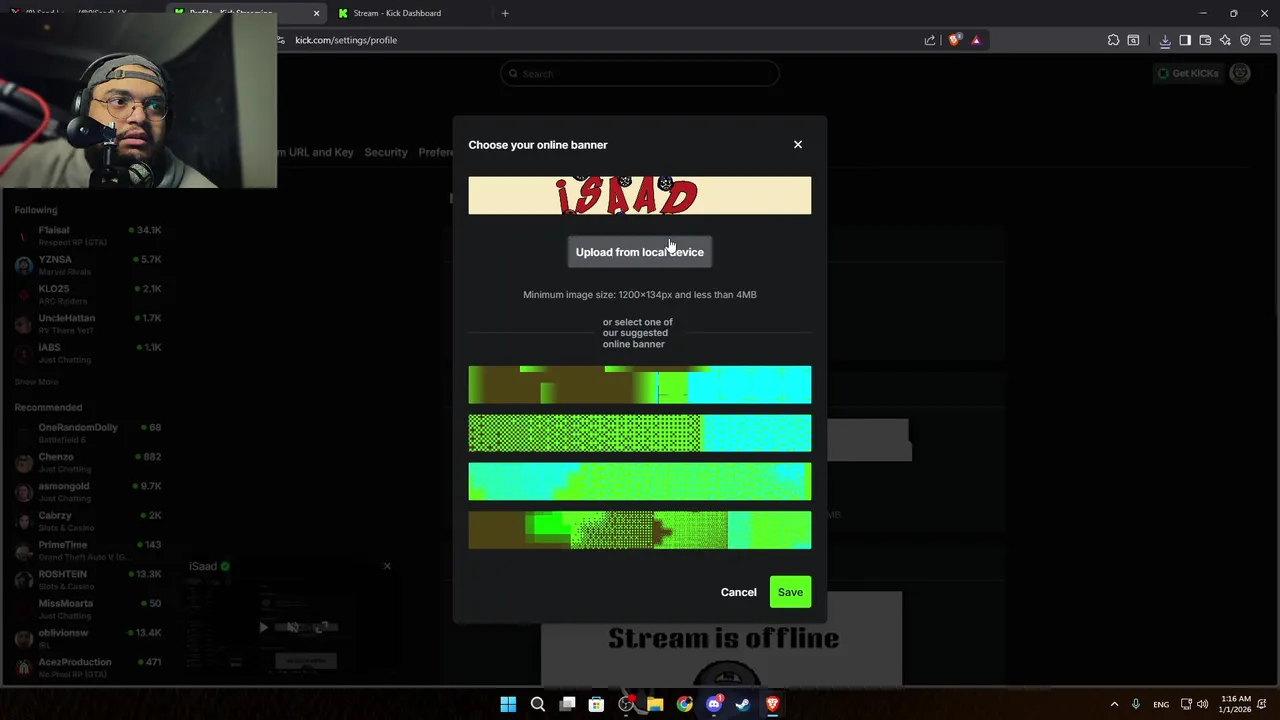Click the tab search icon in toolbar
The width and height of the screenshot is (1280, 720).
click(x=1133, y=40)
